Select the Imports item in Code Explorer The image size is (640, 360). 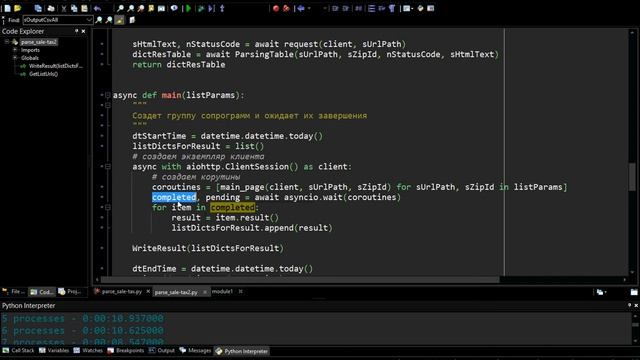tap(30, 50)
